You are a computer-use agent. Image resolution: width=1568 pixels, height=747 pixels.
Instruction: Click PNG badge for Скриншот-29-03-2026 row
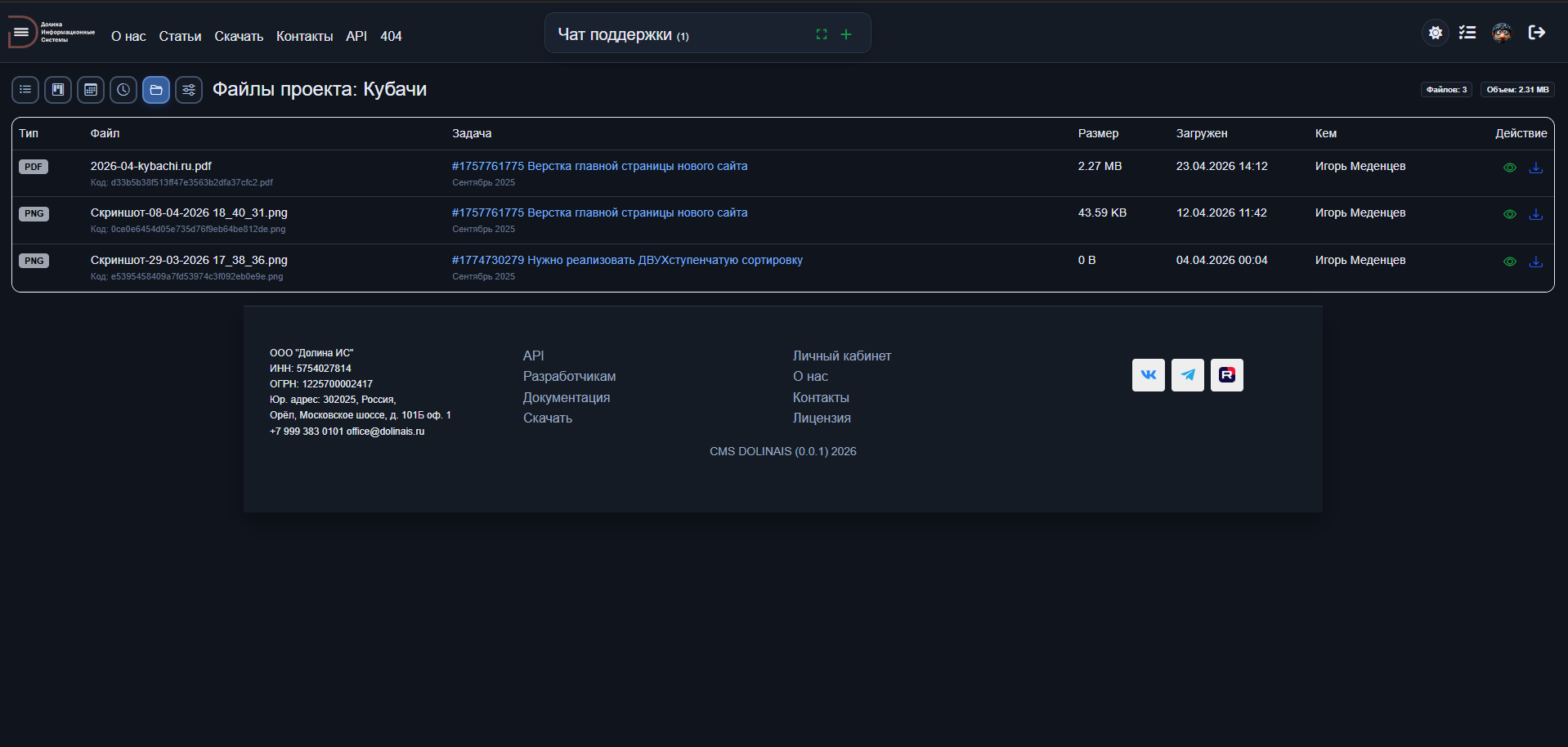34,261
